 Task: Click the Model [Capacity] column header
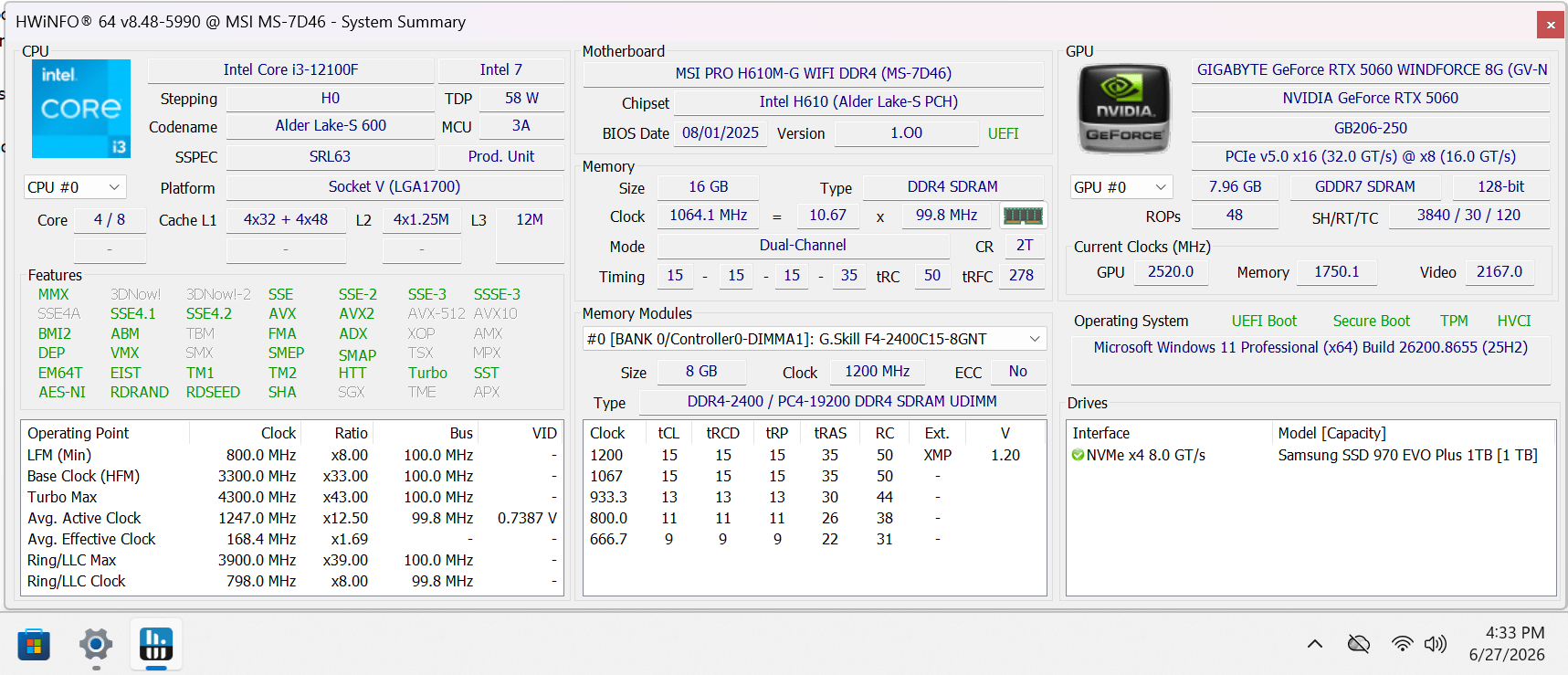coord(1415,433)
